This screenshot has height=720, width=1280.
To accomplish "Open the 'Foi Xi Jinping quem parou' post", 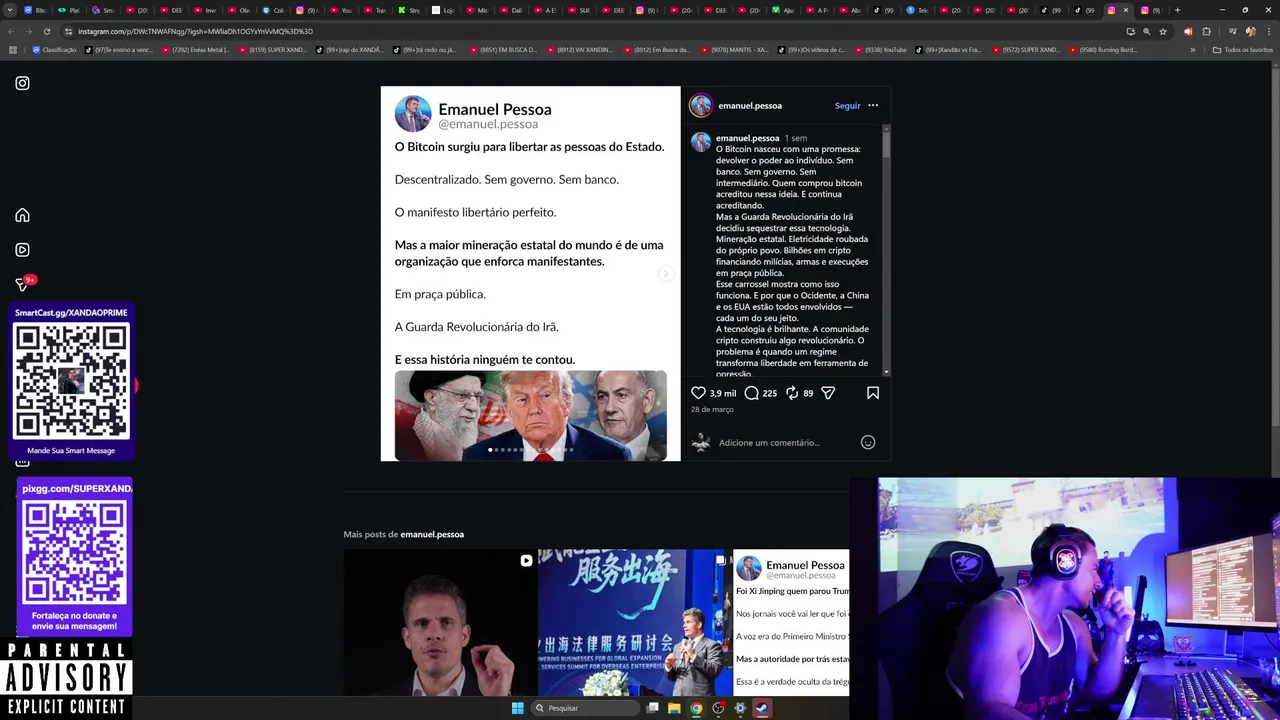I will click(791, 622).
